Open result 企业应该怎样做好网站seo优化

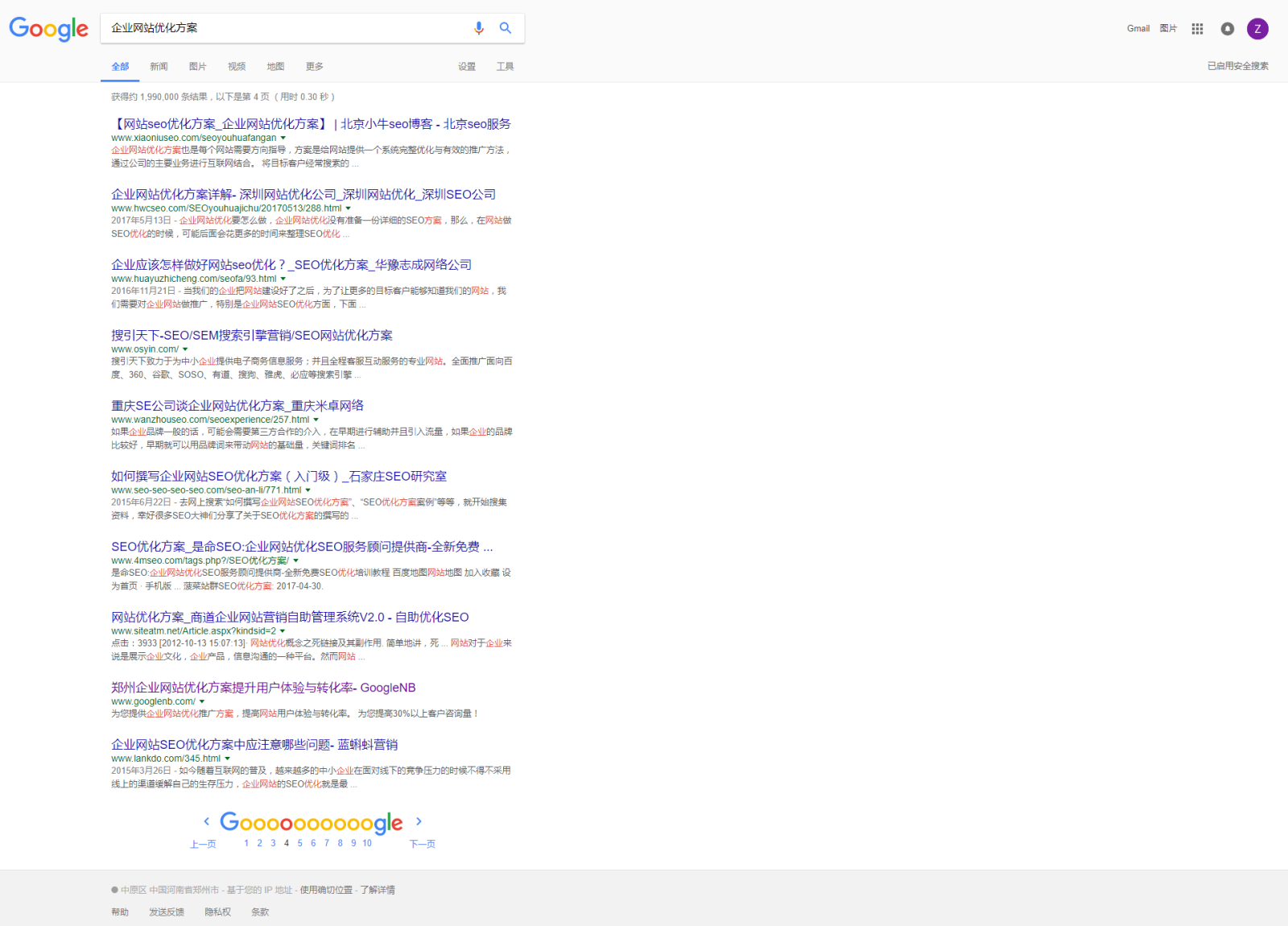pos(291,265)
